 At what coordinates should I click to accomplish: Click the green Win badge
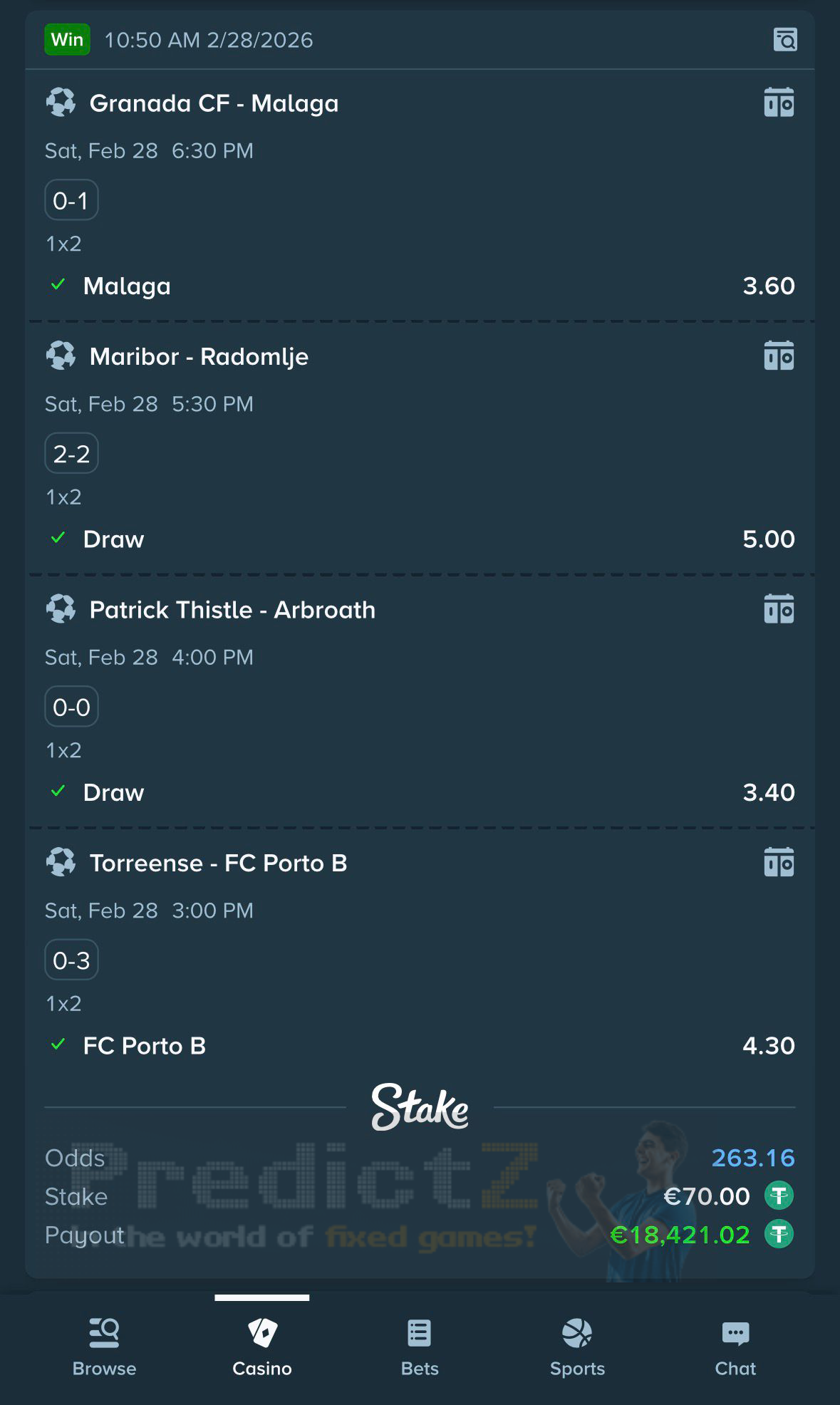point(68,41)
